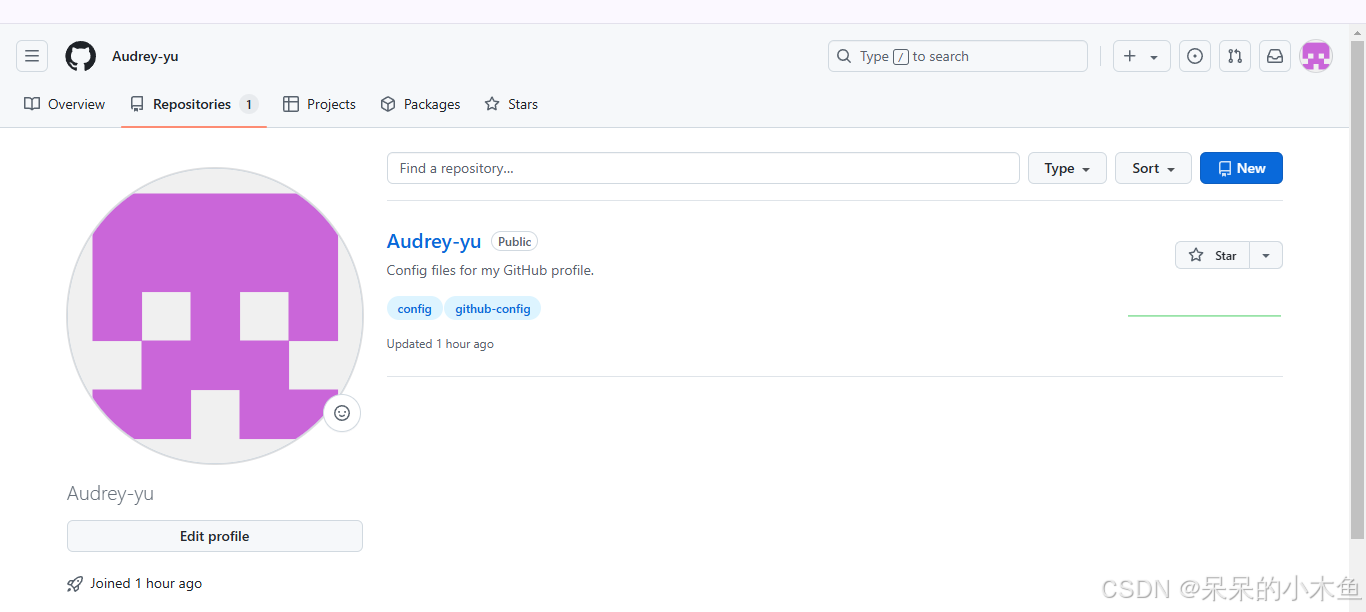
Task: Click the 'Joined 1 hour ago' text
Action: tap(146, 583)
